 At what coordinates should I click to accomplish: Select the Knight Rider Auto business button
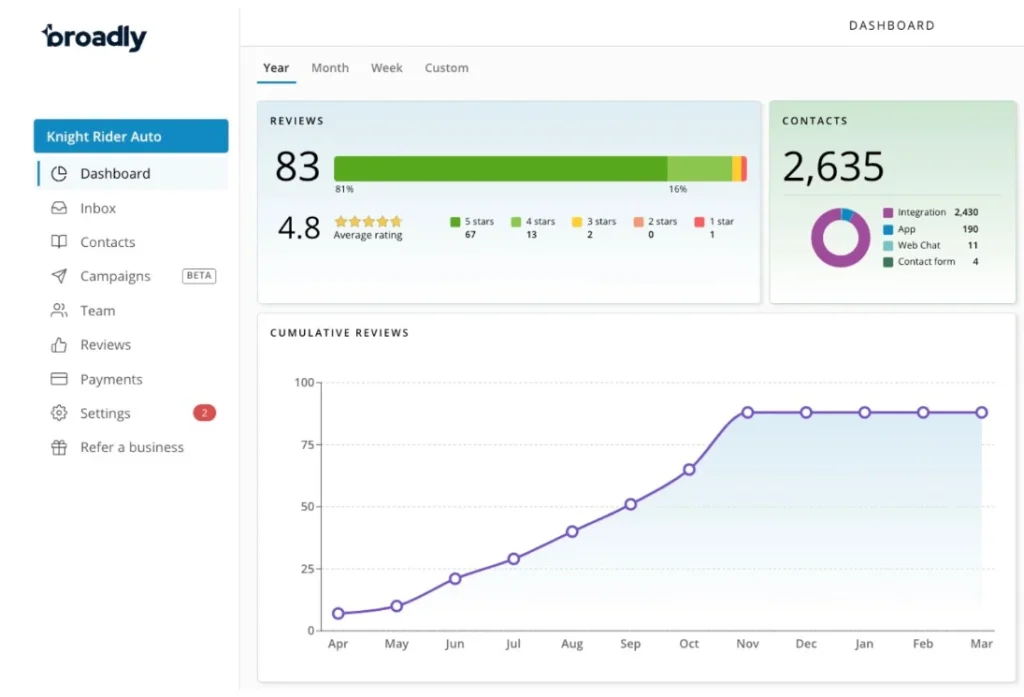(131, 136)
